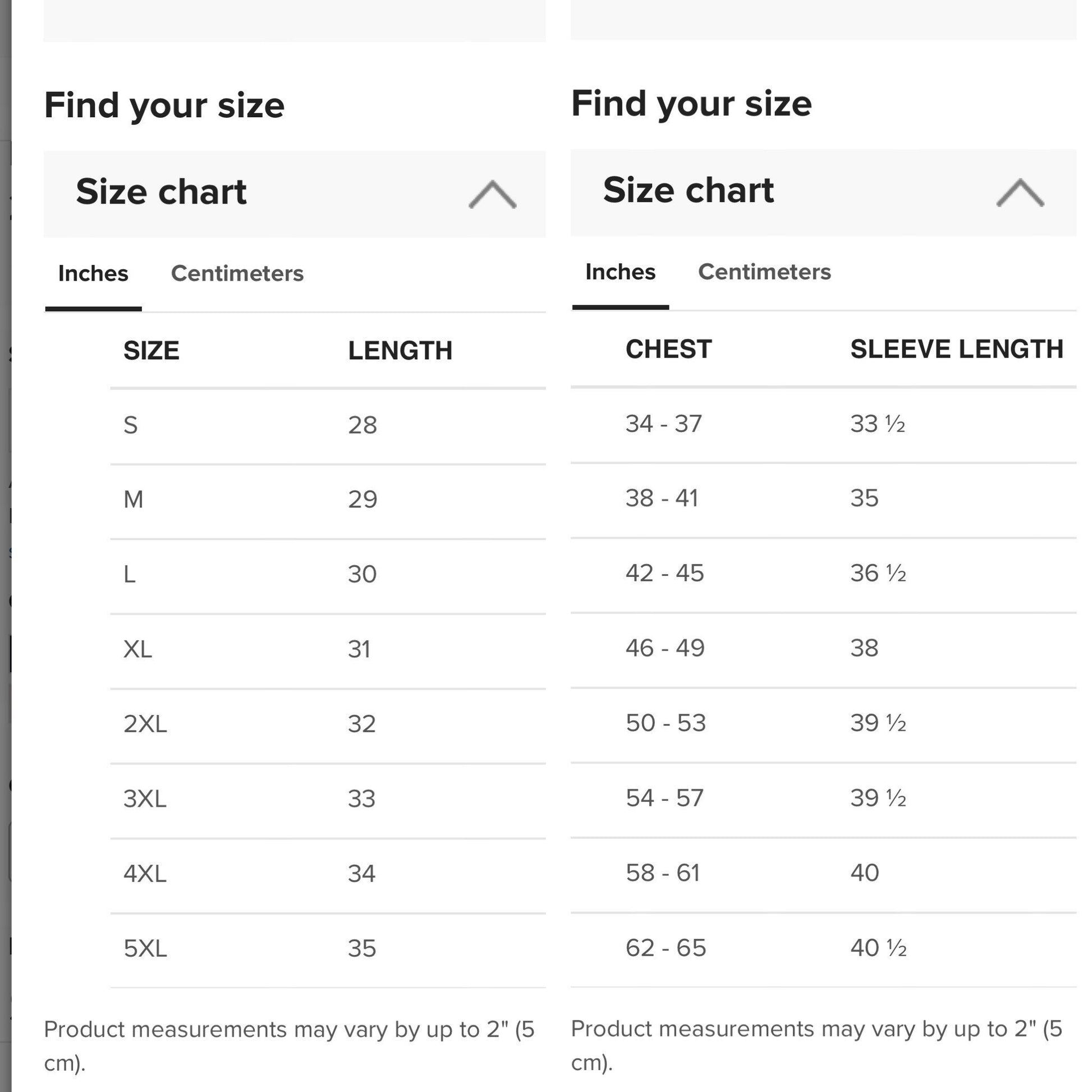Collapse the right Size chart chevron

tap(1020, 192)
